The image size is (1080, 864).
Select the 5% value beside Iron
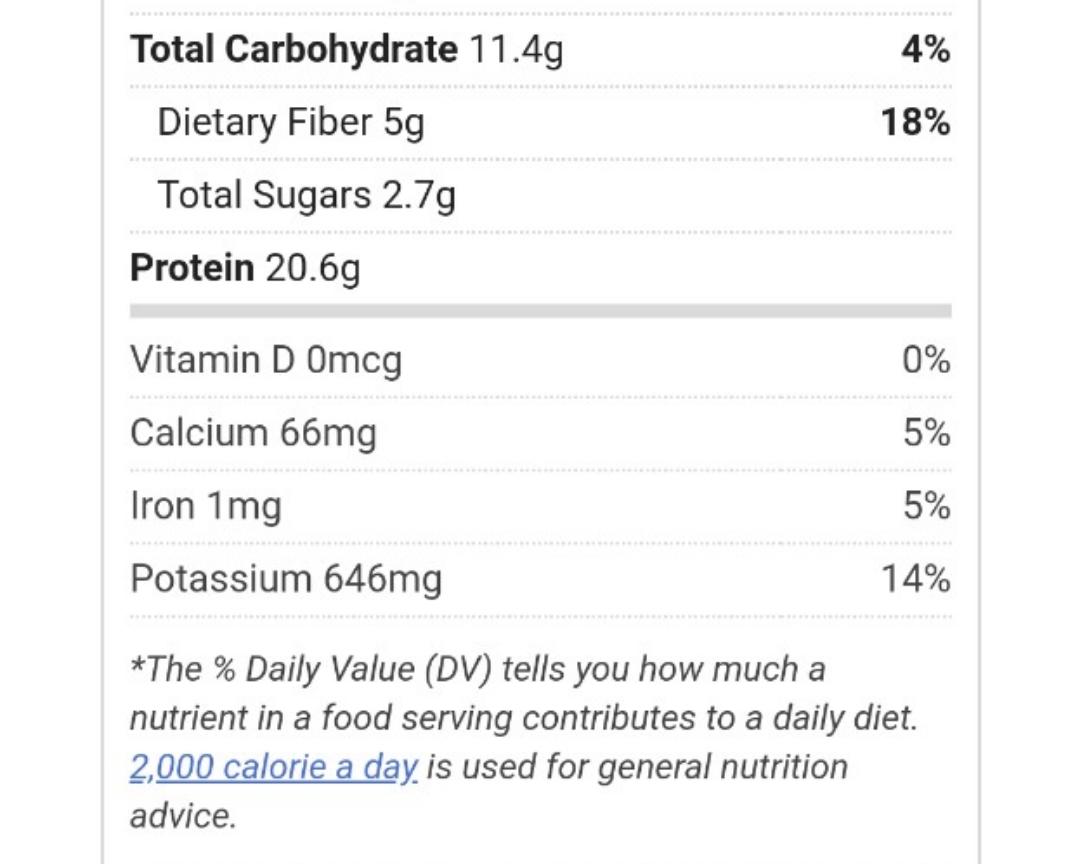926,506
